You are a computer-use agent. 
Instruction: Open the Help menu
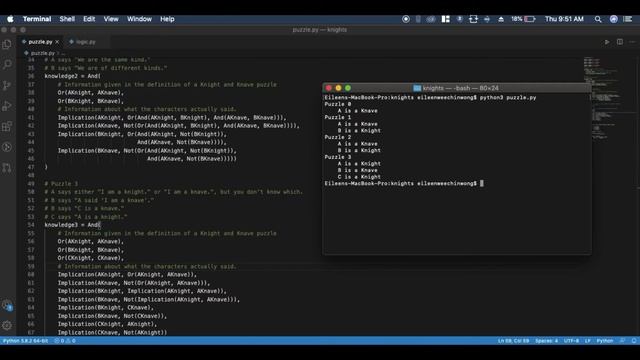click(167, 19)
